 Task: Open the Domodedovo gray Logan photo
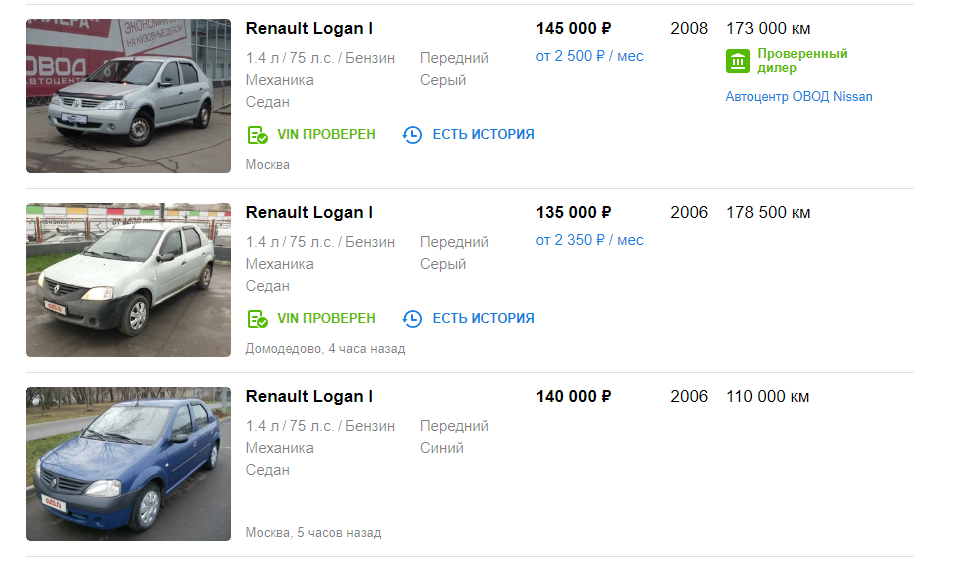pyautogui.click(x=128, y=280)
